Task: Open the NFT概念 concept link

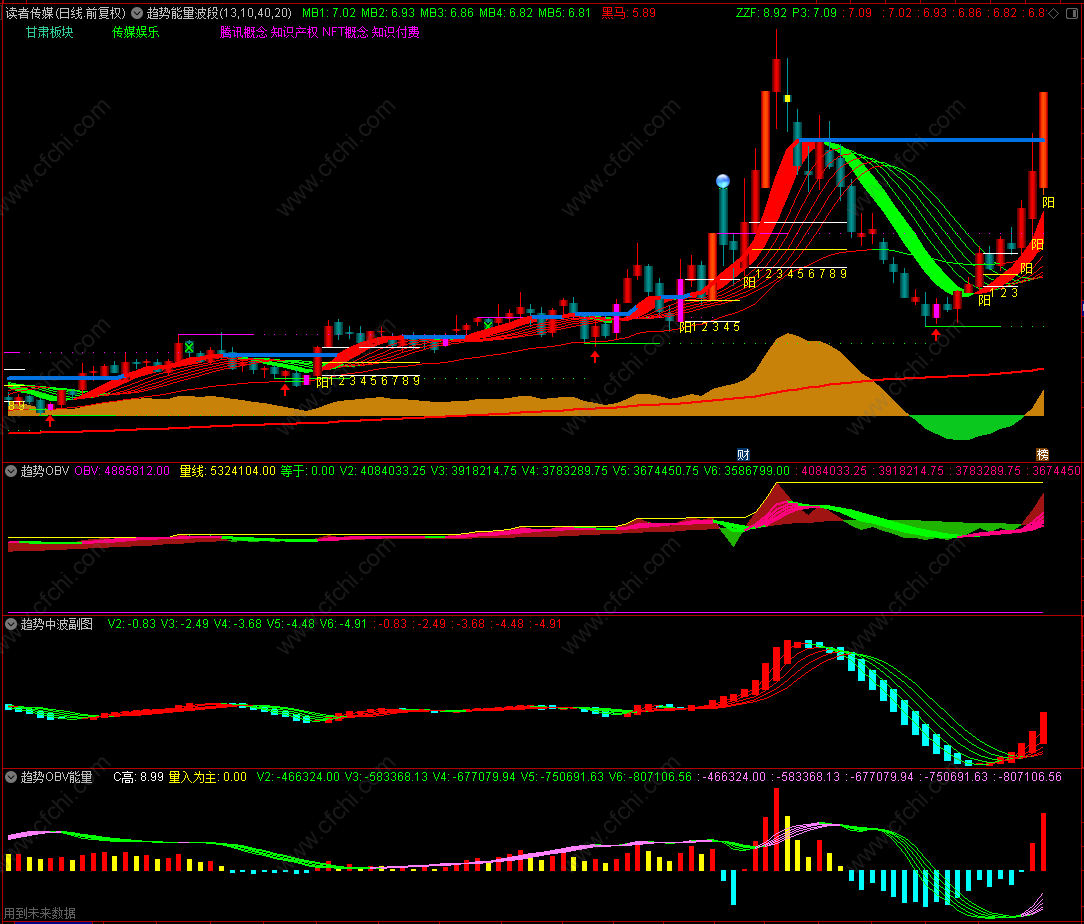Action: tap(345, 32)
